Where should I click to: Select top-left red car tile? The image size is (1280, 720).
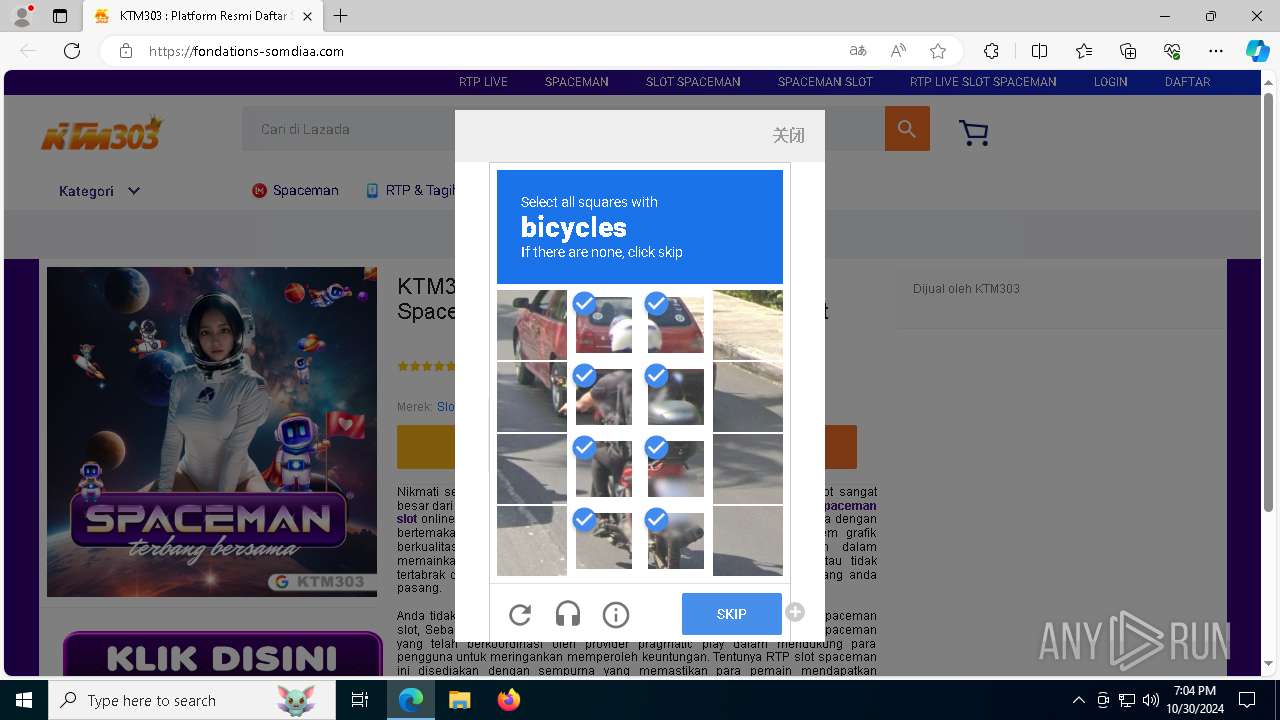point(532,325)
